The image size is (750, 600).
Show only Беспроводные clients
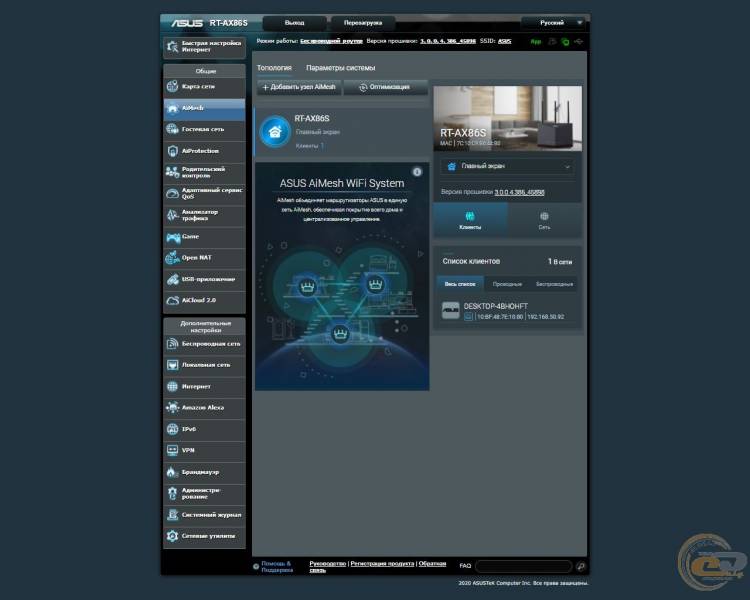(554, 284)
